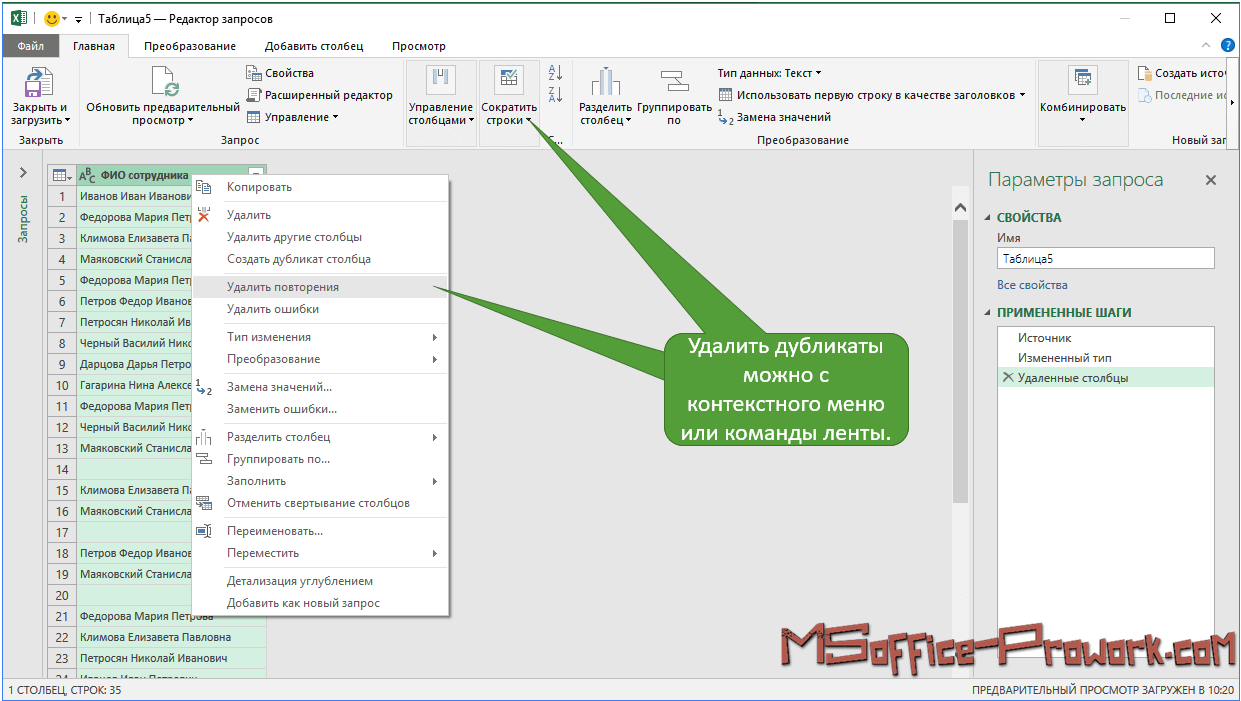The image size is (1241, 701).
Task: Click the Close and Load icon
Action: [x=39, y=82]
